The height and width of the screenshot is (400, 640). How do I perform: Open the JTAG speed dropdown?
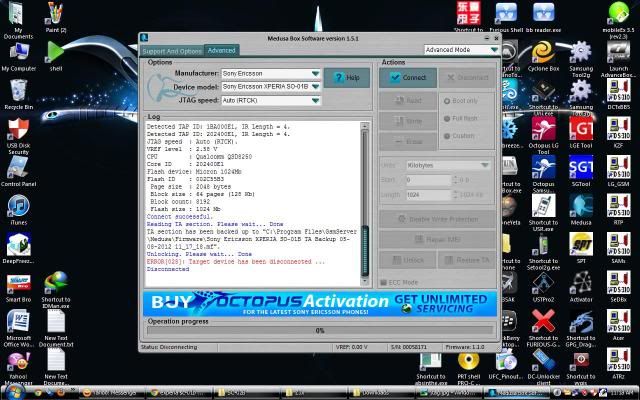coord(271,100)
